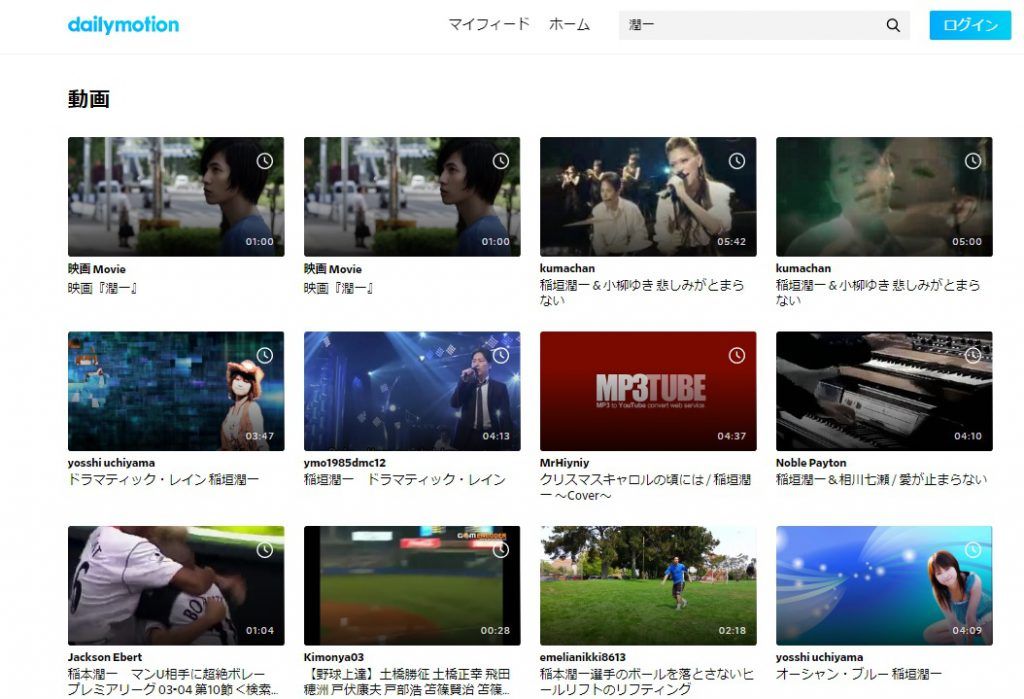1024x699 pixels.
Task: Click watch-later clock on 02:18 park video
Action: [737, 550]
